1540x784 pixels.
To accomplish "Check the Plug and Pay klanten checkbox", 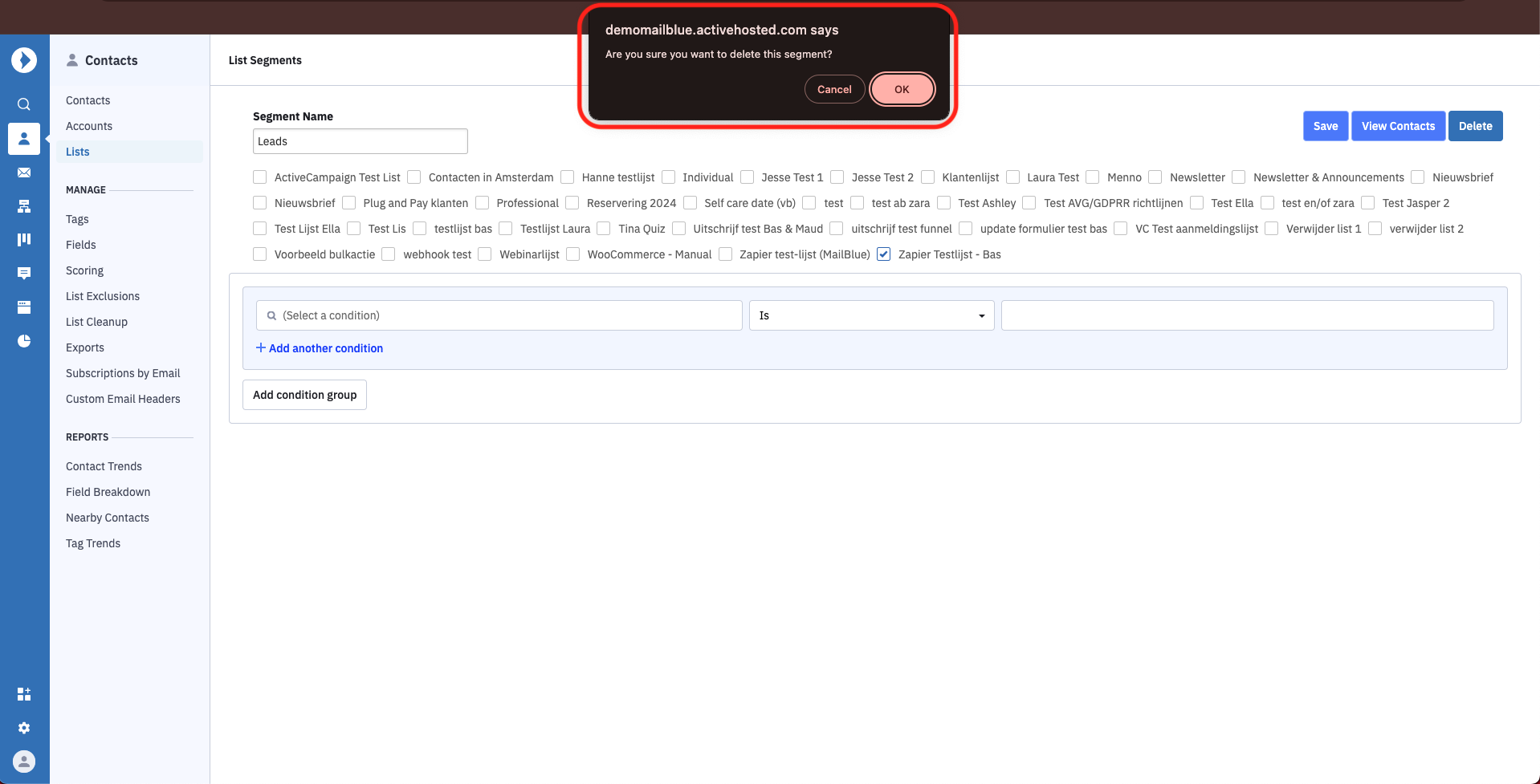I will (x=348, y=203).
